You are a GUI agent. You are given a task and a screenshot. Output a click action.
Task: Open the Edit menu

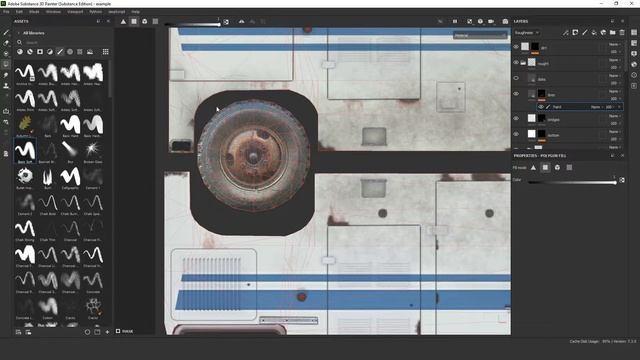[19, 12]
